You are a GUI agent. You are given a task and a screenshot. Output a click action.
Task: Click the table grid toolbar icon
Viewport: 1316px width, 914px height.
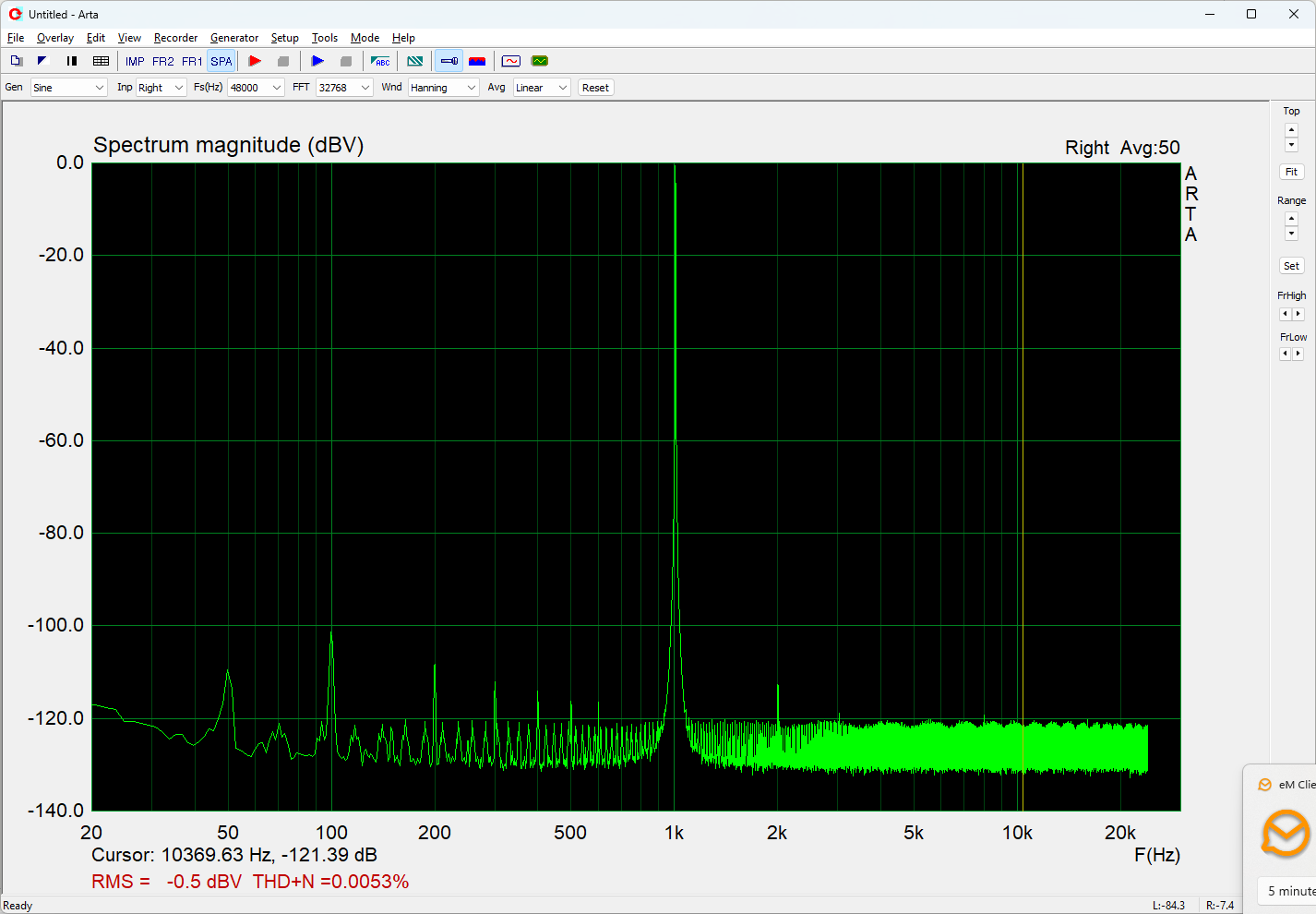click(102, 61)
